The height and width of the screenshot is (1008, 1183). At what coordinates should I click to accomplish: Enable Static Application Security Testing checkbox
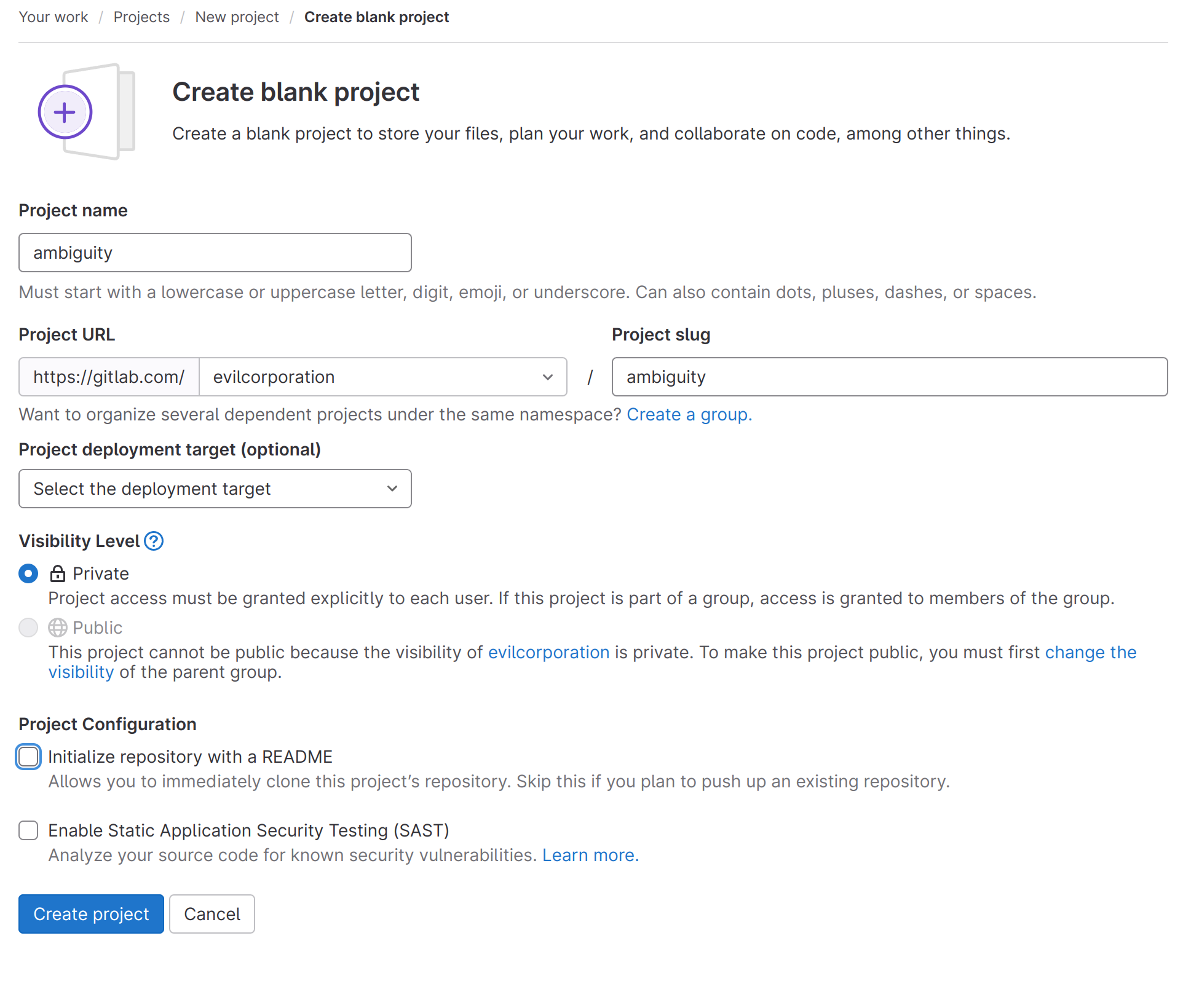[x=28, y=831]
